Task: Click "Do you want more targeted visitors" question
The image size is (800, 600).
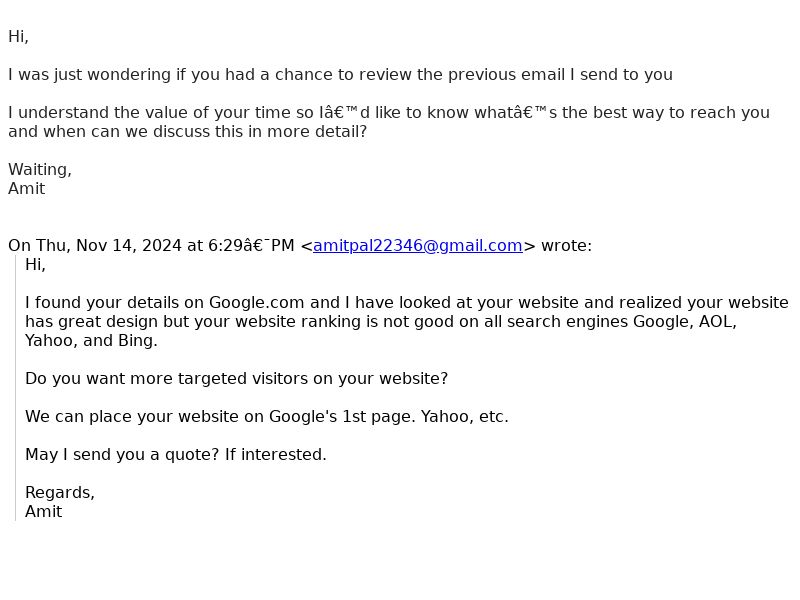Action: tap(236, 379)
